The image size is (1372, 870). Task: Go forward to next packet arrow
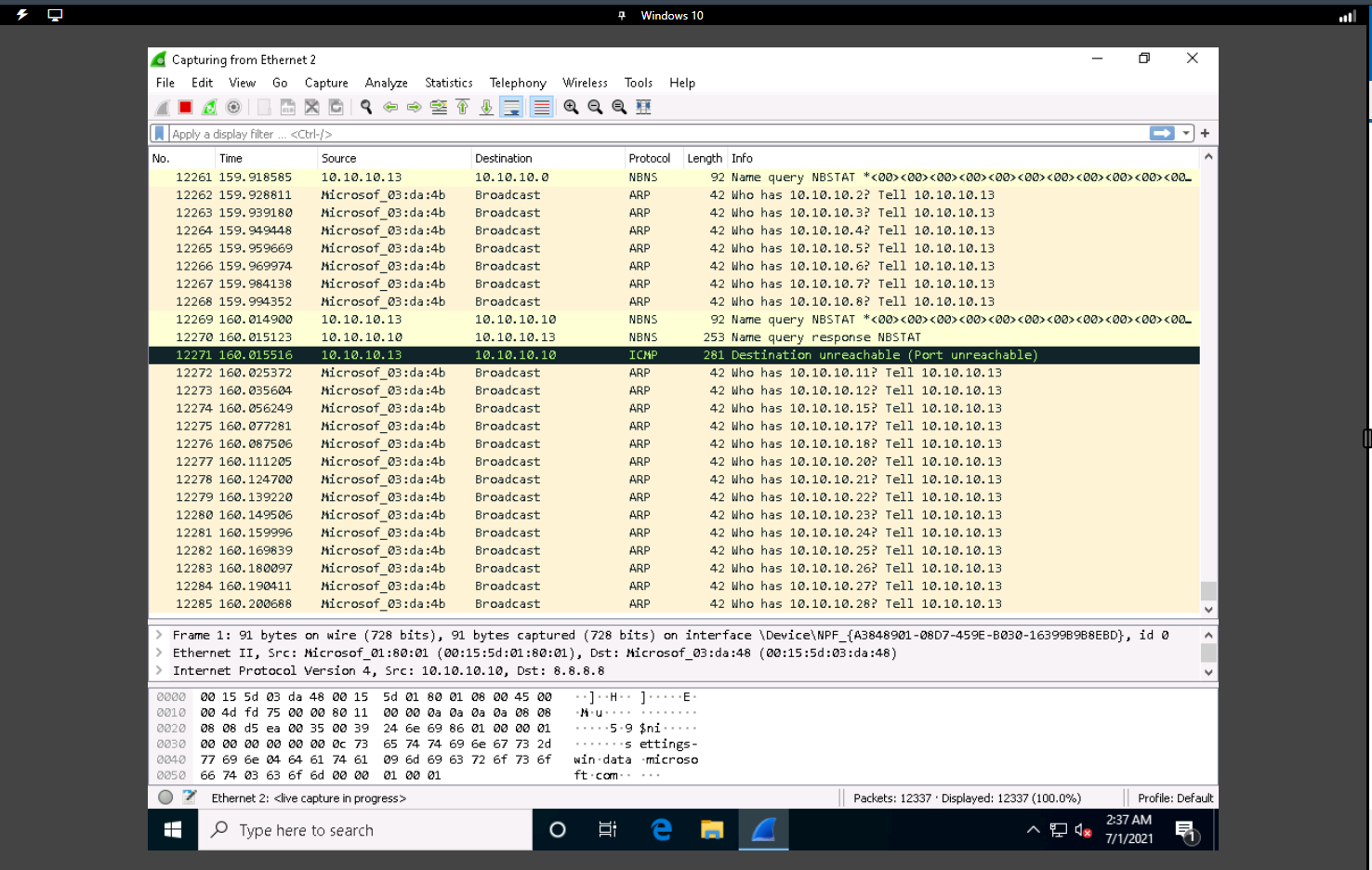(415, 108)
